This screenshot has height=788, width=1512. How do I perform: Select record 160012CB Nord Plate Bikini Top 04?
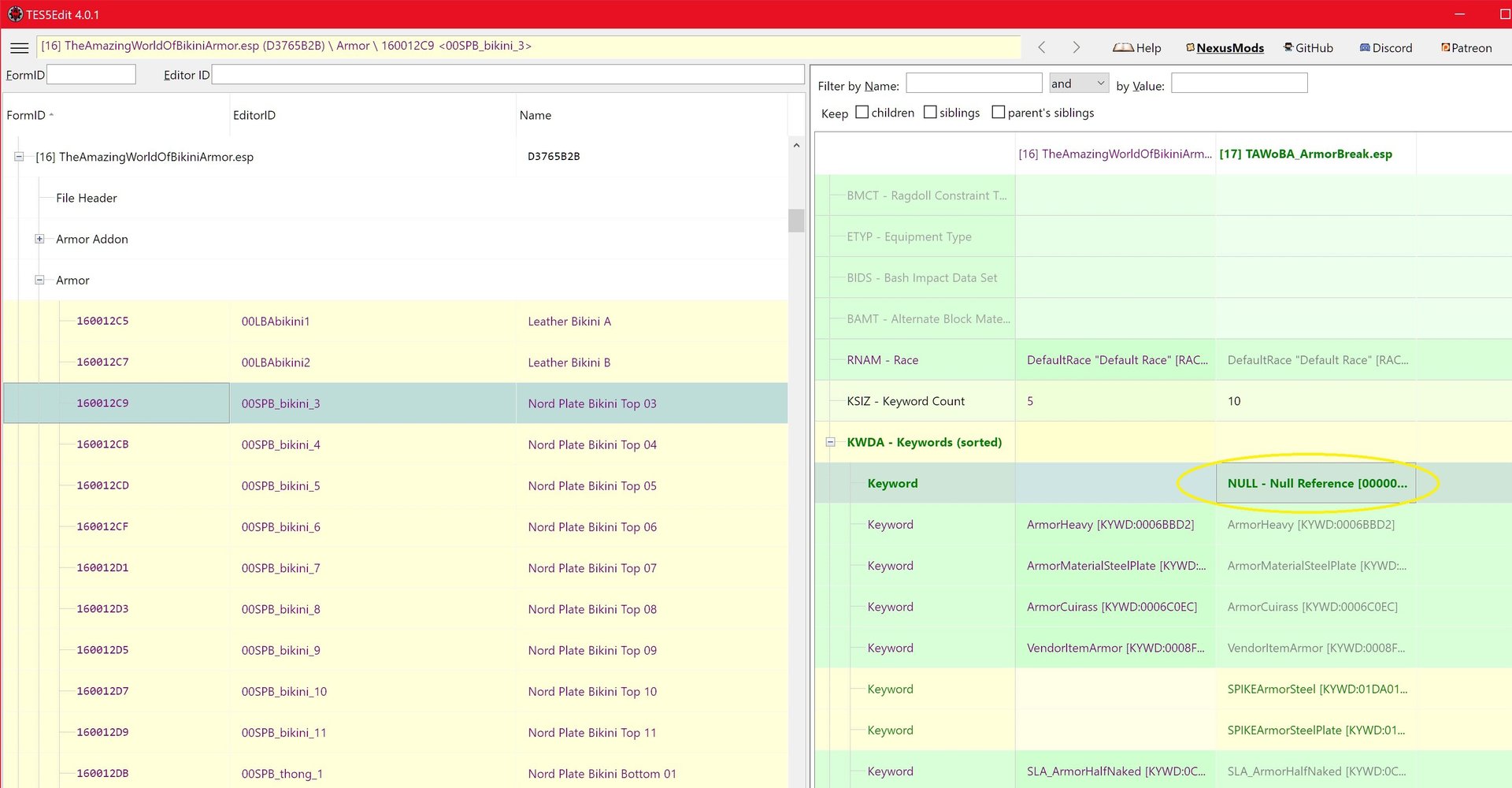(x=395, y=444)
